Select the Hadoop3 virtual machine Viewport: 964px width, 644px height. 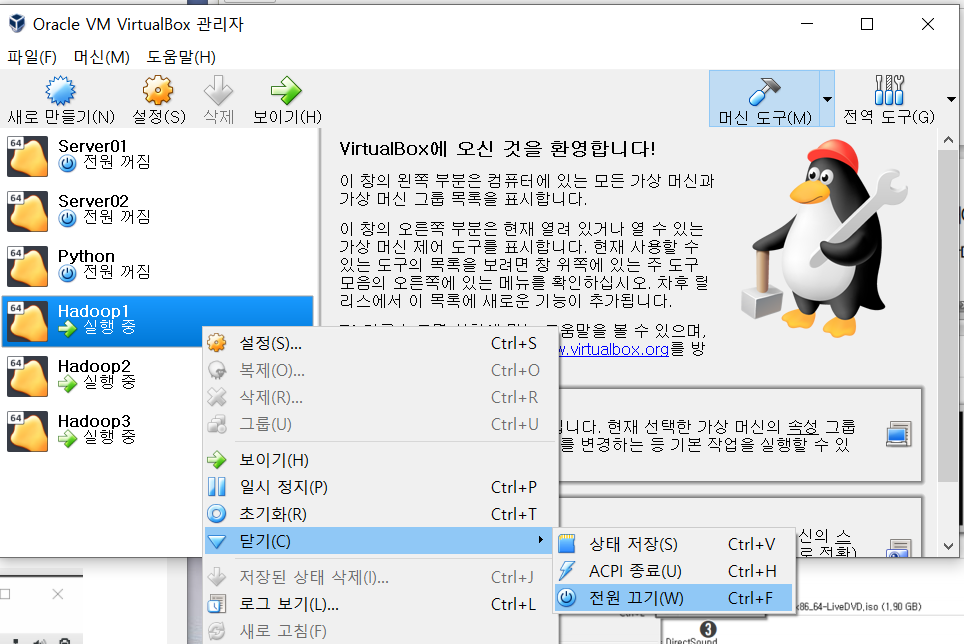tap(157, 431)
